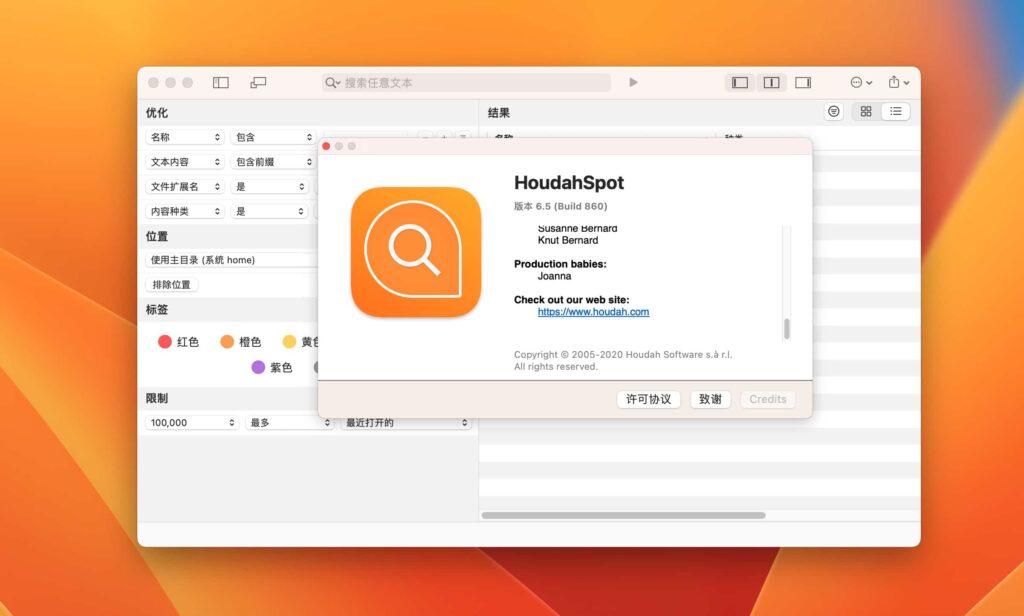Enable the 黄色 tag filter

click(290, 341)
